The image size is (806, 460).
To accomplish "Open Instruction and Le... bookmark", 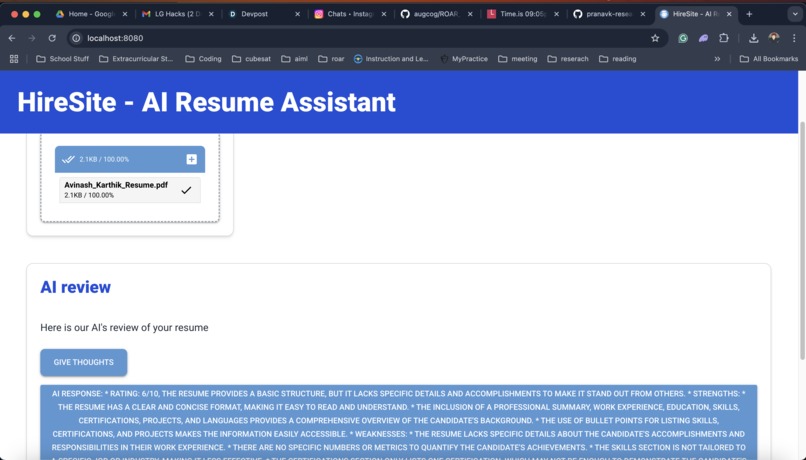I will pyautogui.click(x=391, y=59).
